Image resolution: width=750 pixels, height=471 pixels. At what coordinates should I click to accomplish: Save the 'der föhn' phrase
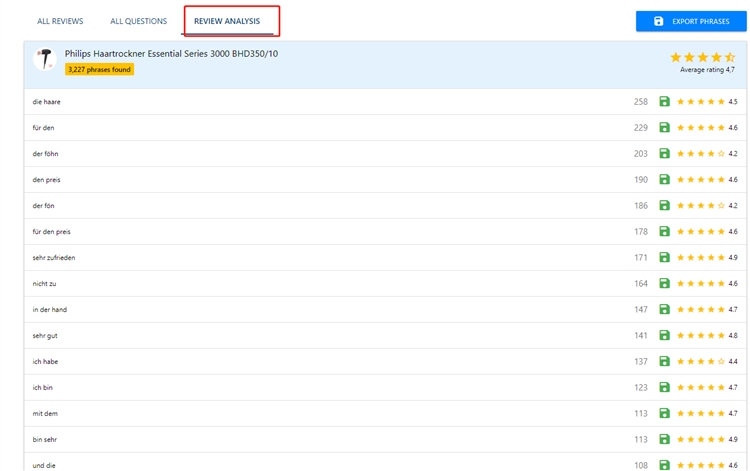tap(664, 154)
